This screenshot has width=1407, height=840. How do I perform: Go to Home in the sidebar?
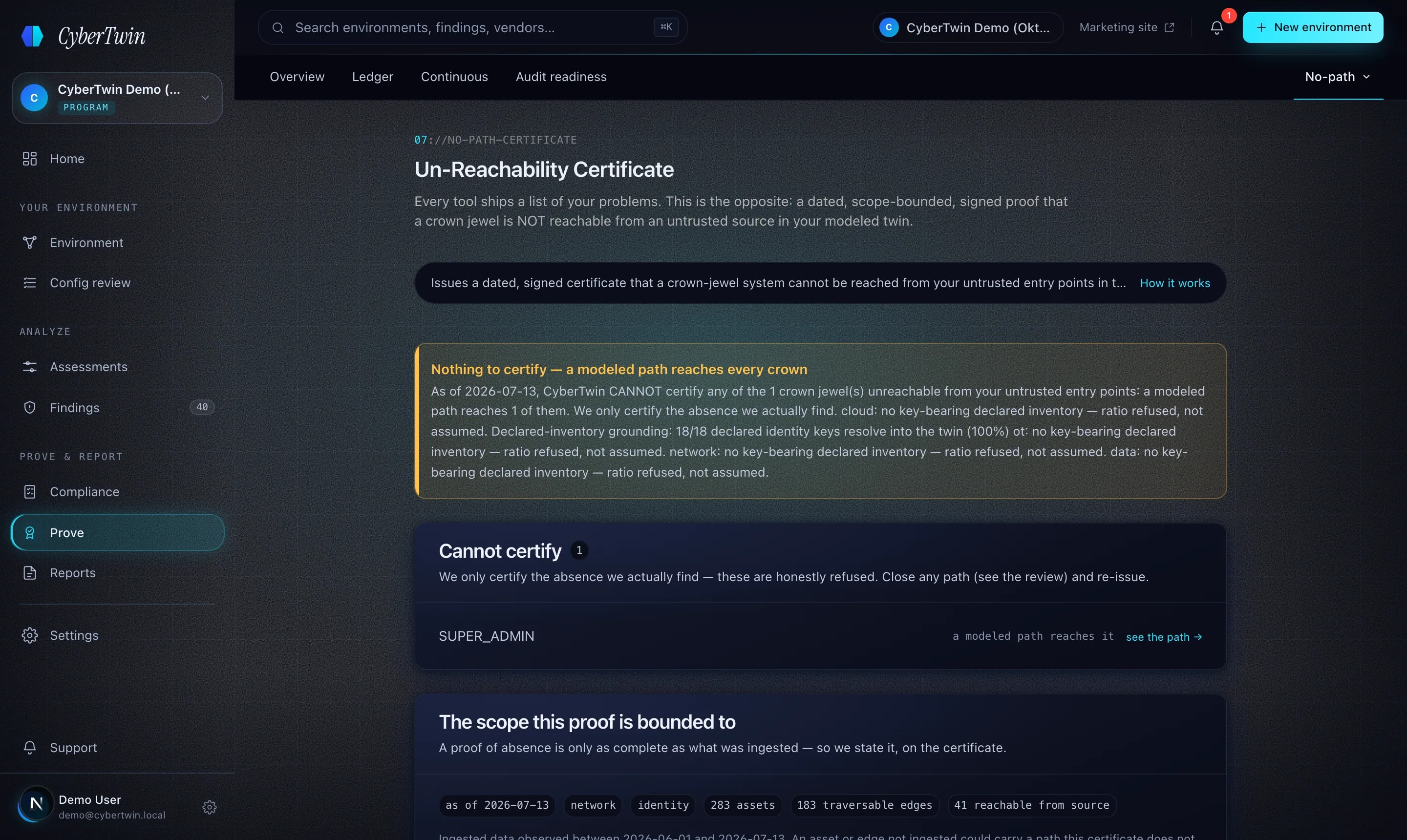click(117, 159)
